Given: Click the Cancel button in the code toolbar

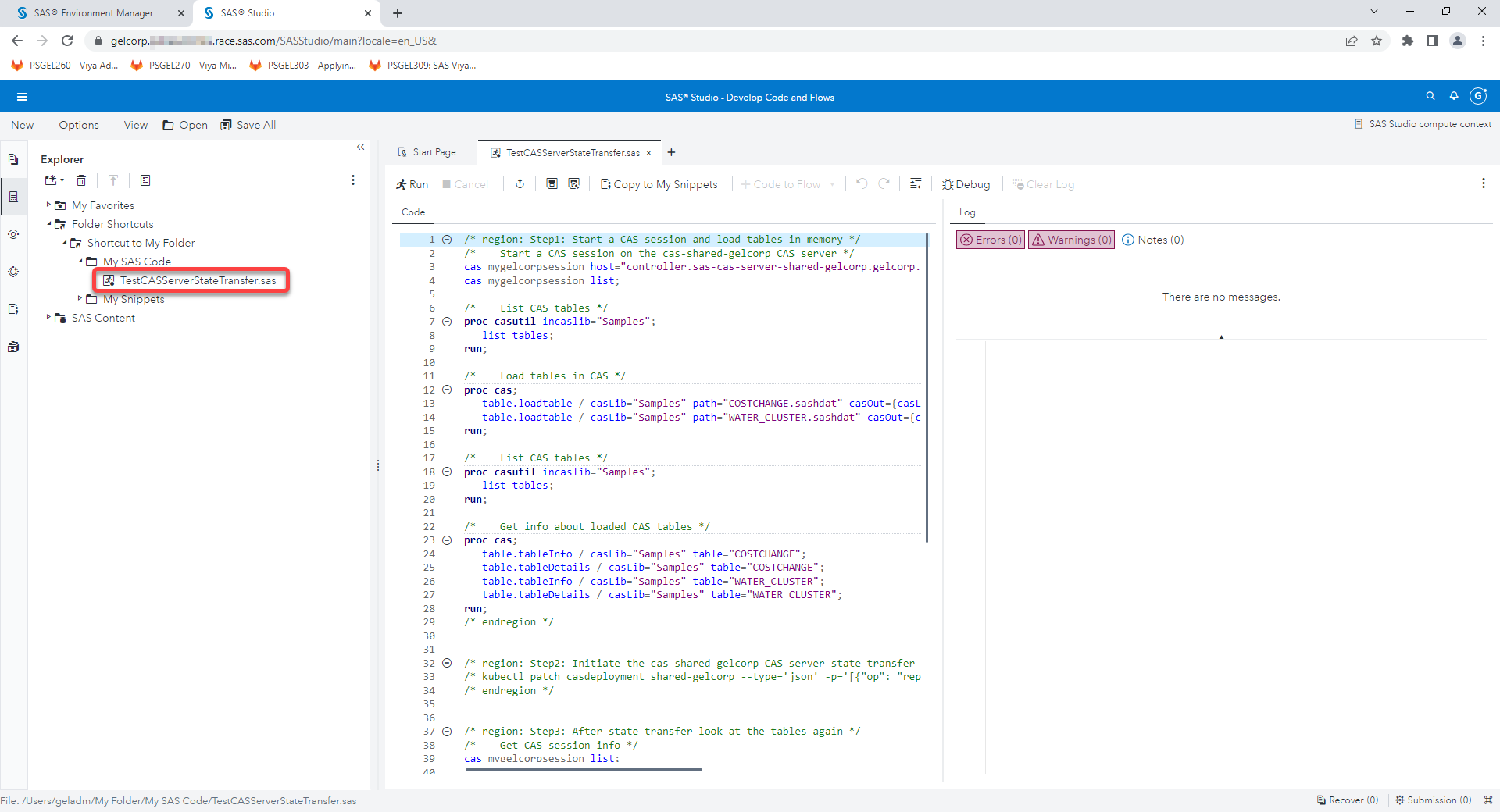Looking at the screenshot, I should coord(465,184).
